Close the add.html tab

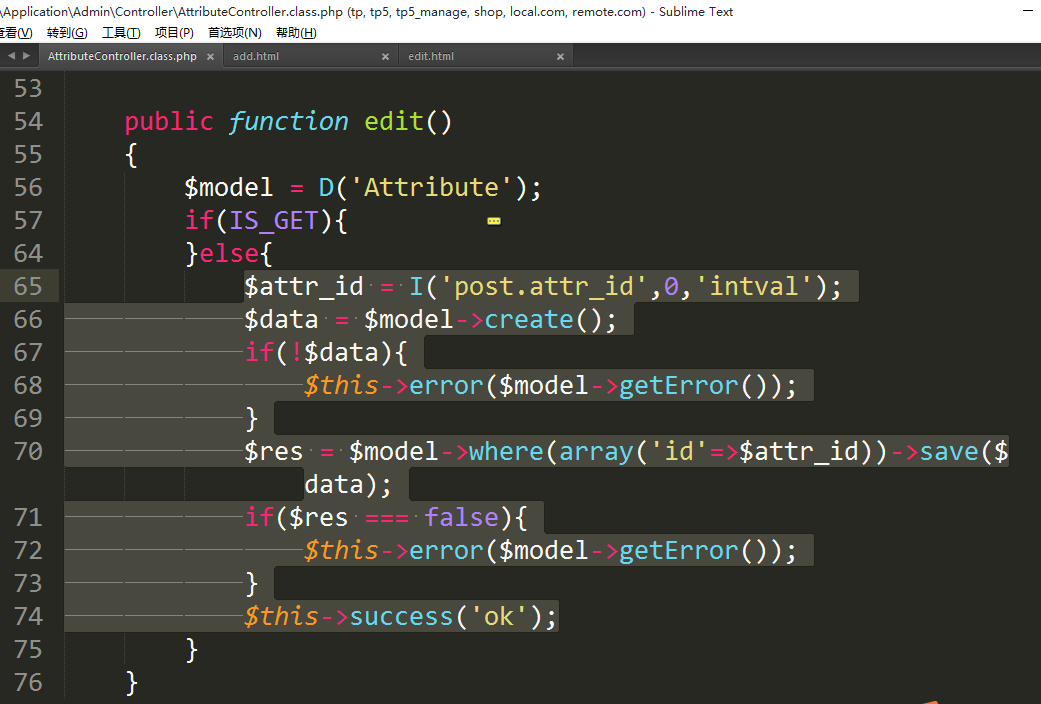tap(385, 57)
